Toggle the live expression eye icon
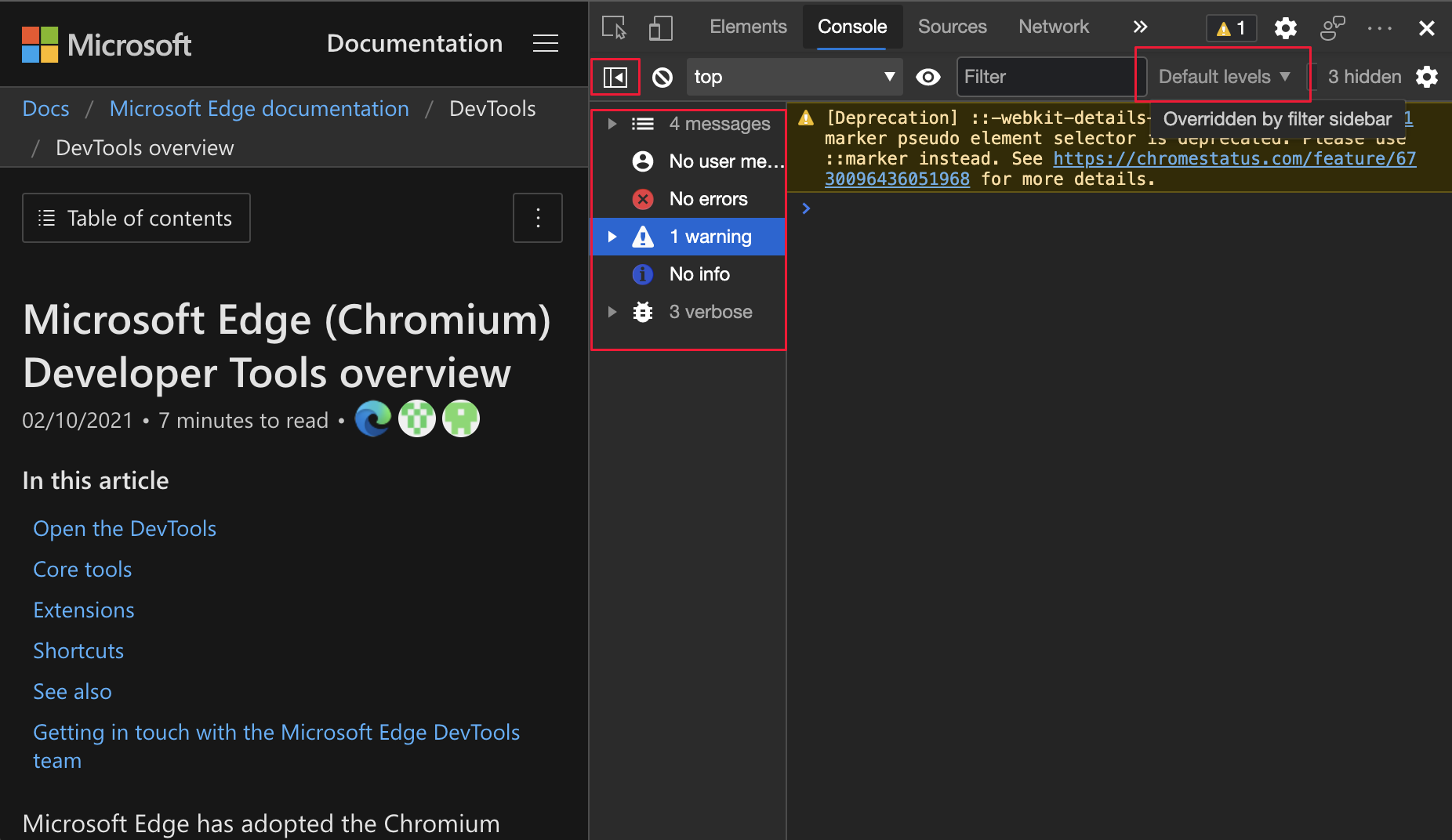Screen dimensions: 1452x840 928,77
